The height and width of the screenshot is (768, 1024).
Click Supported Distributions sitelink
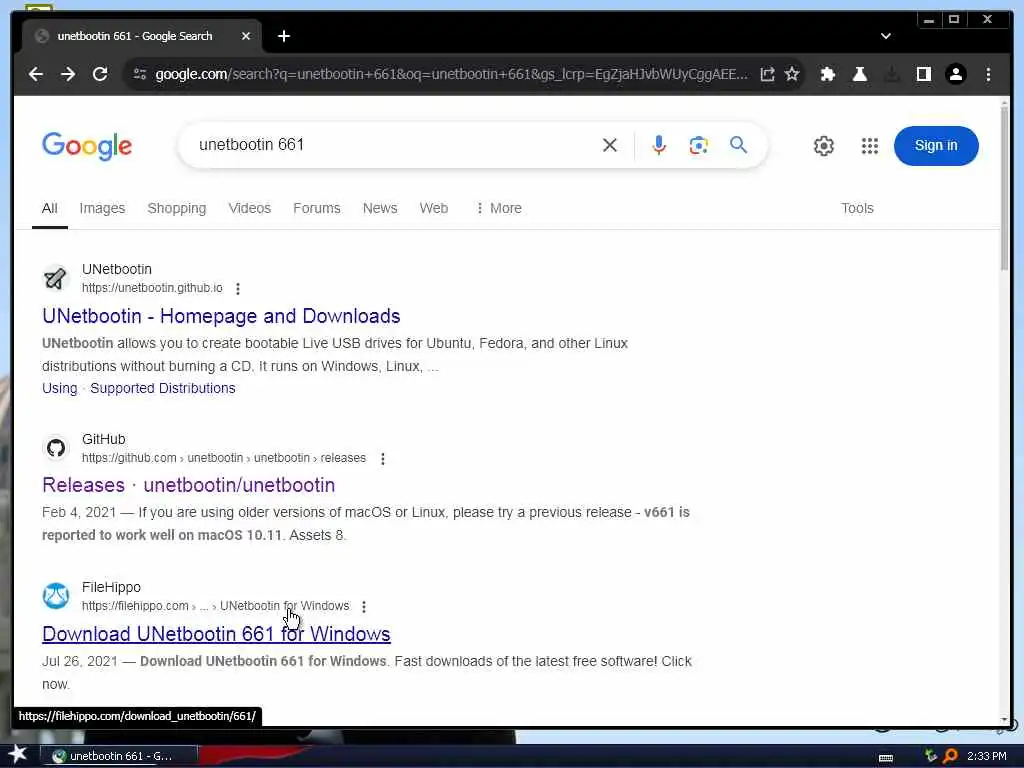click(163, 389)
